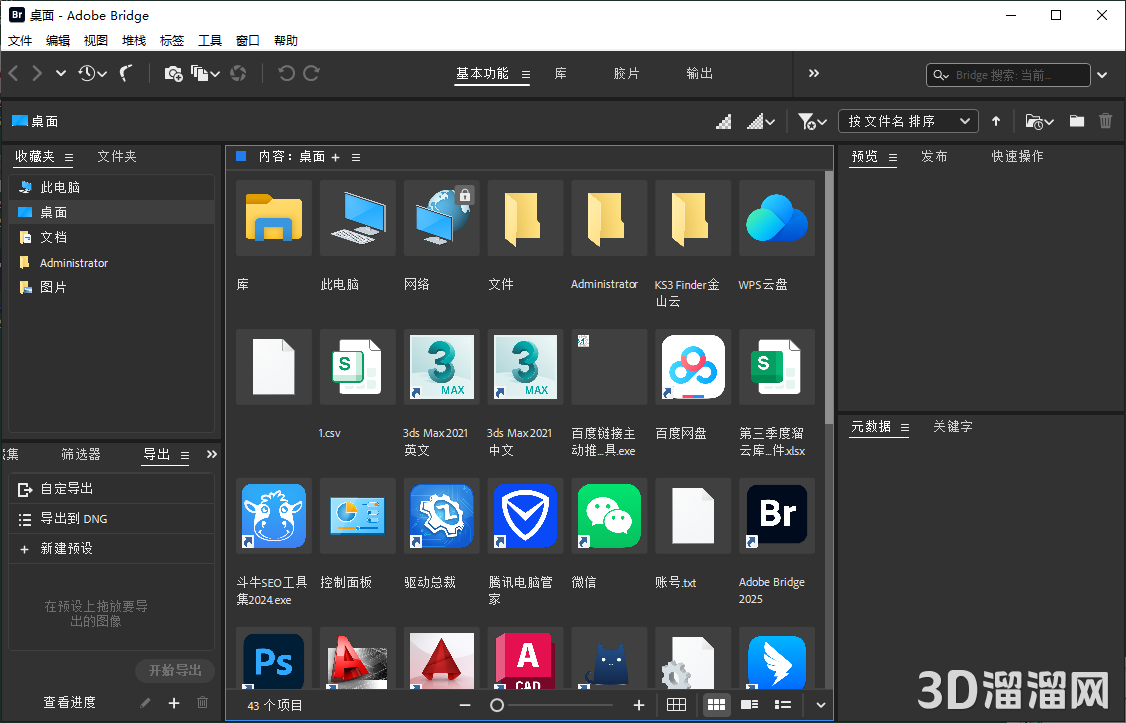Switch to details view mode
Screen dimensions: 1126x723
(x=750, y=705)
